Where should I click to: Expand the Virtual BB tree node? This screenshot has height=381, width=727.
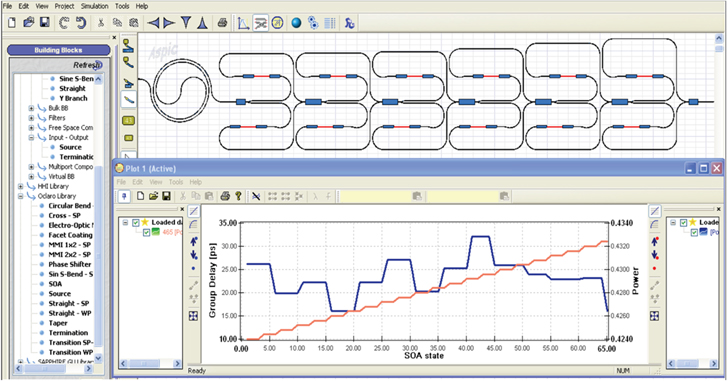pos(31,177)
